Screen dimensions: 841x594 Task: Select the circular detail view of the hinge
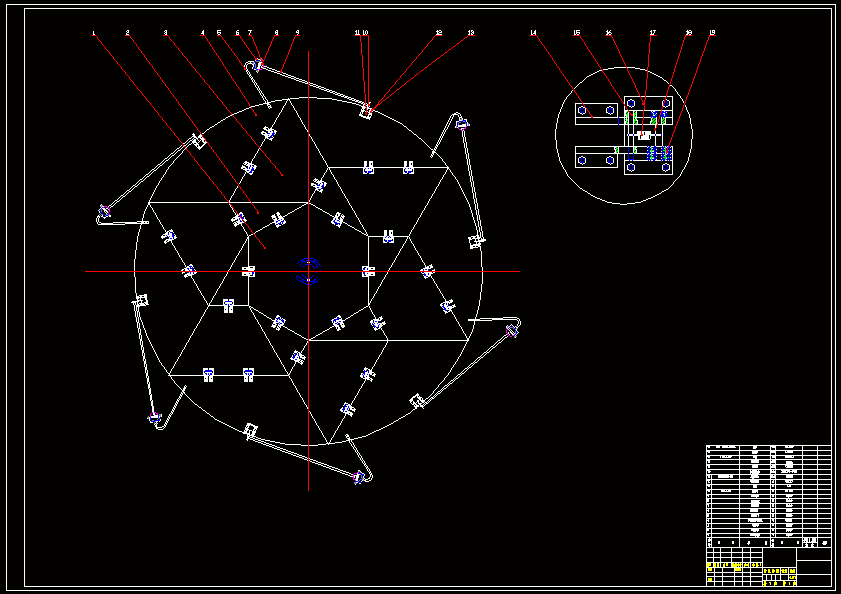click(x=624, y=136)
